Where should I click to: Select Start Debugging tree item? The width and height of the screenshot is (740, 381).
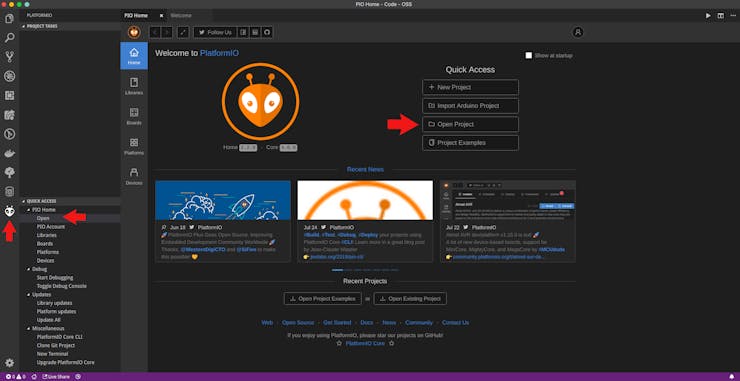55,278
